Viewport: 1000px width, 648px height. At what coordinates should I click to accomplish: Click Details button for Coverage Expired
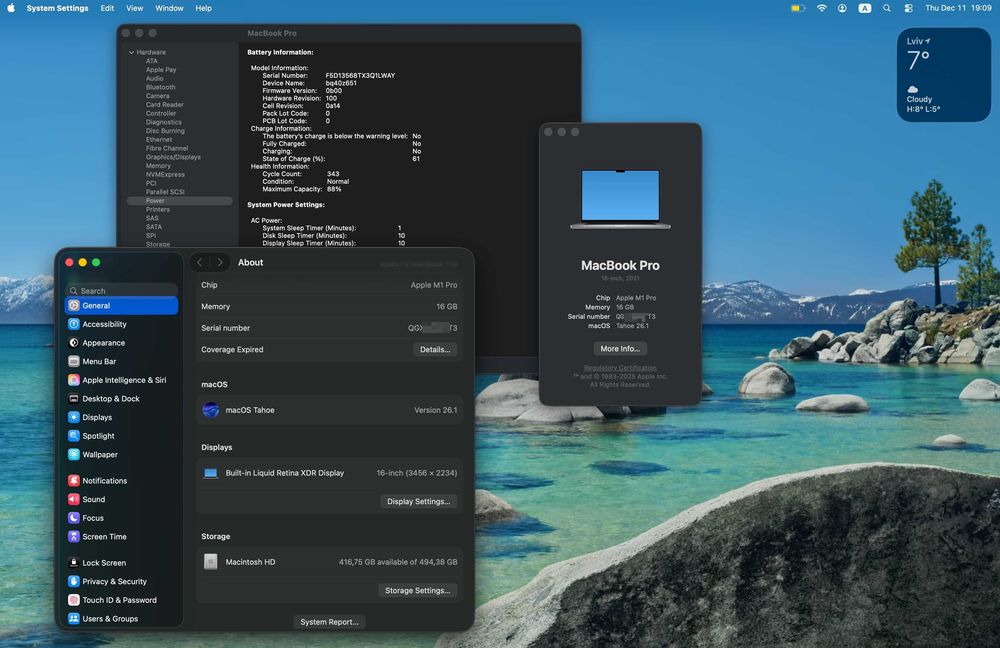[x=435, y=350]
